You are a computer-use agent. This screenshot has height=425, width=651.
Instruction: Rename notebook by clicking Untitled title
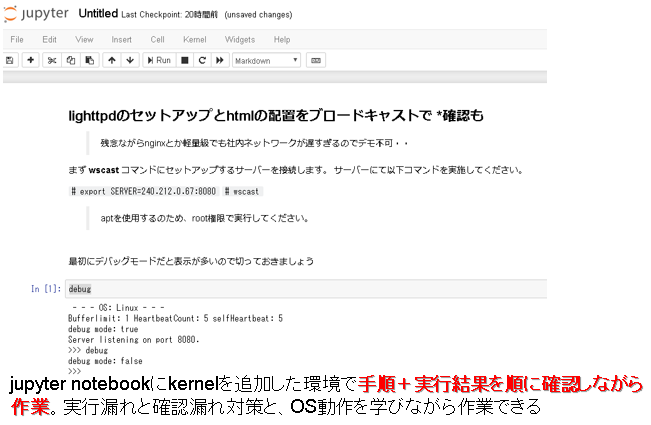[98, 14]
